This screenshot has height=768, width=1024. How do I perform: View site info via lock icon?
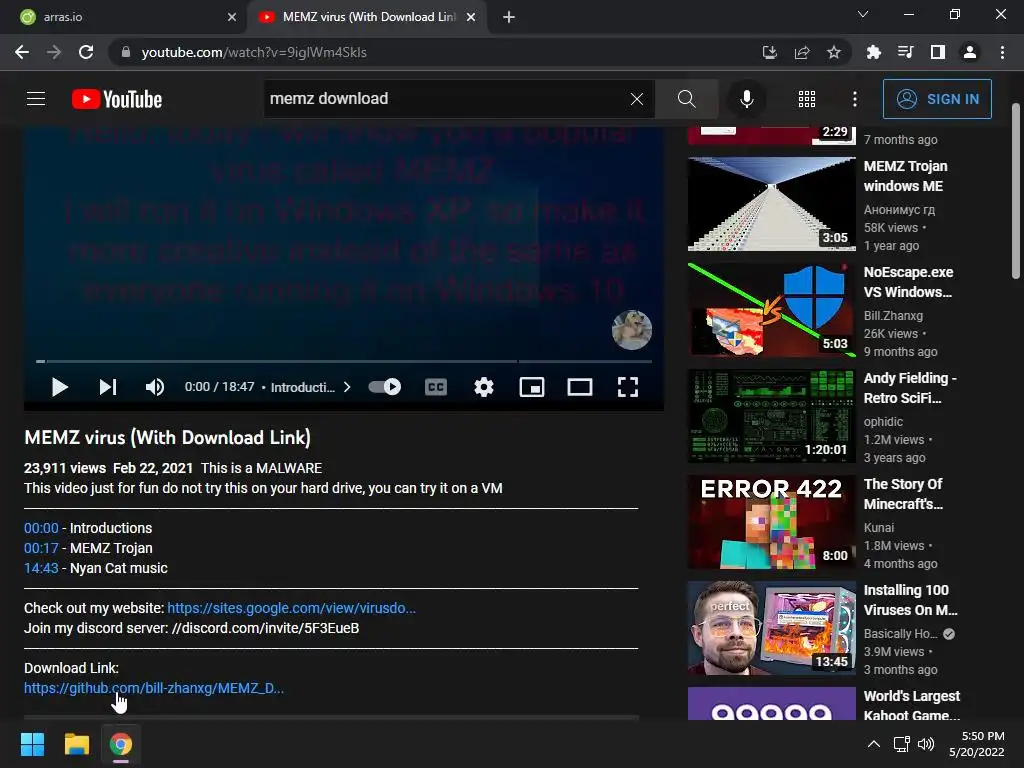[126, 52]
